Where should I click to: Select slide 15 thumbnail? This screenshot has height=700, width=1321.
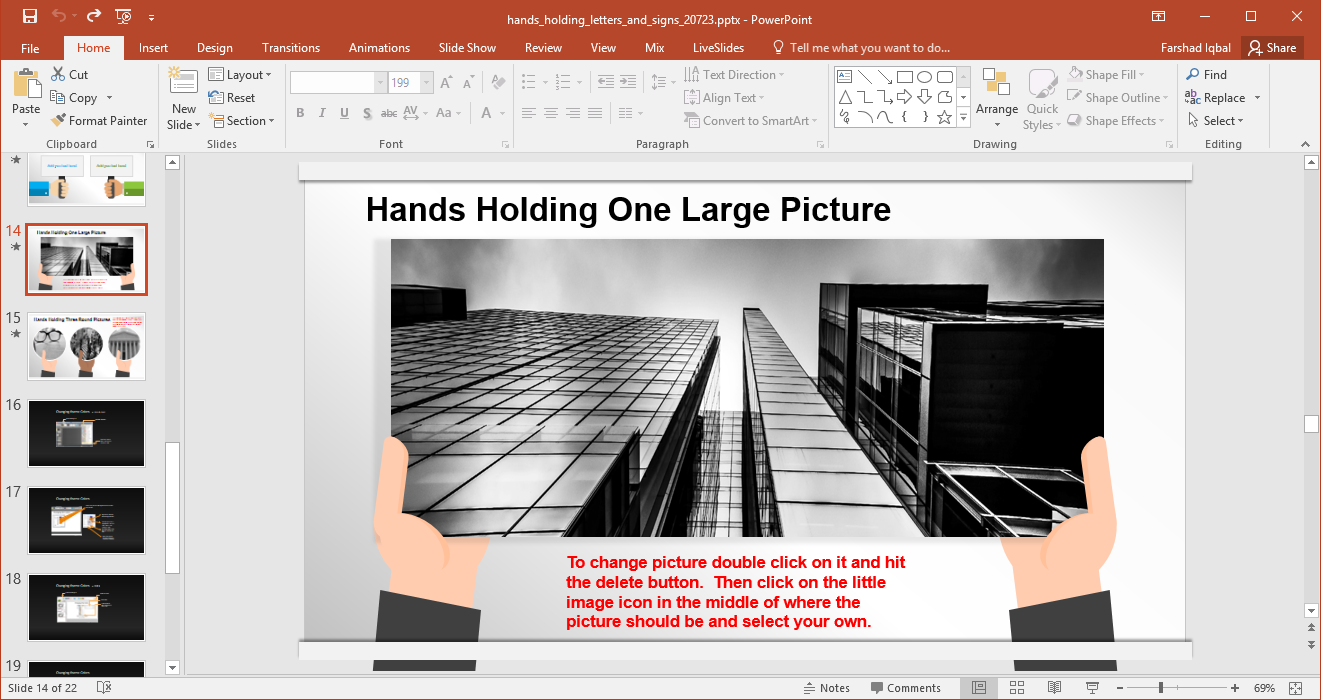[x=87, y=346]
